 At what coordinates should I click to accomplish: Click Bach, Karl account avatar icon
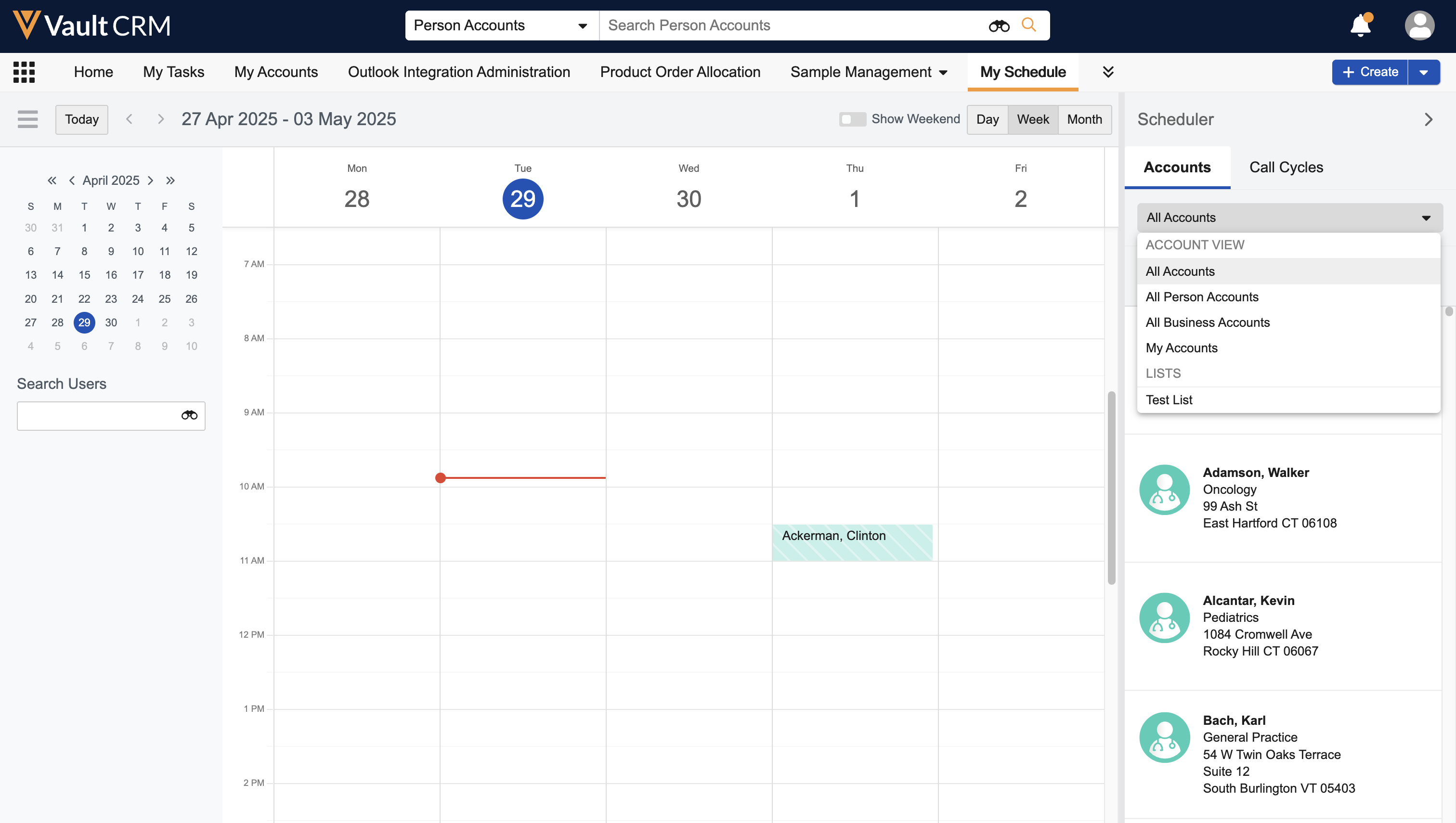pos(1165,738)
